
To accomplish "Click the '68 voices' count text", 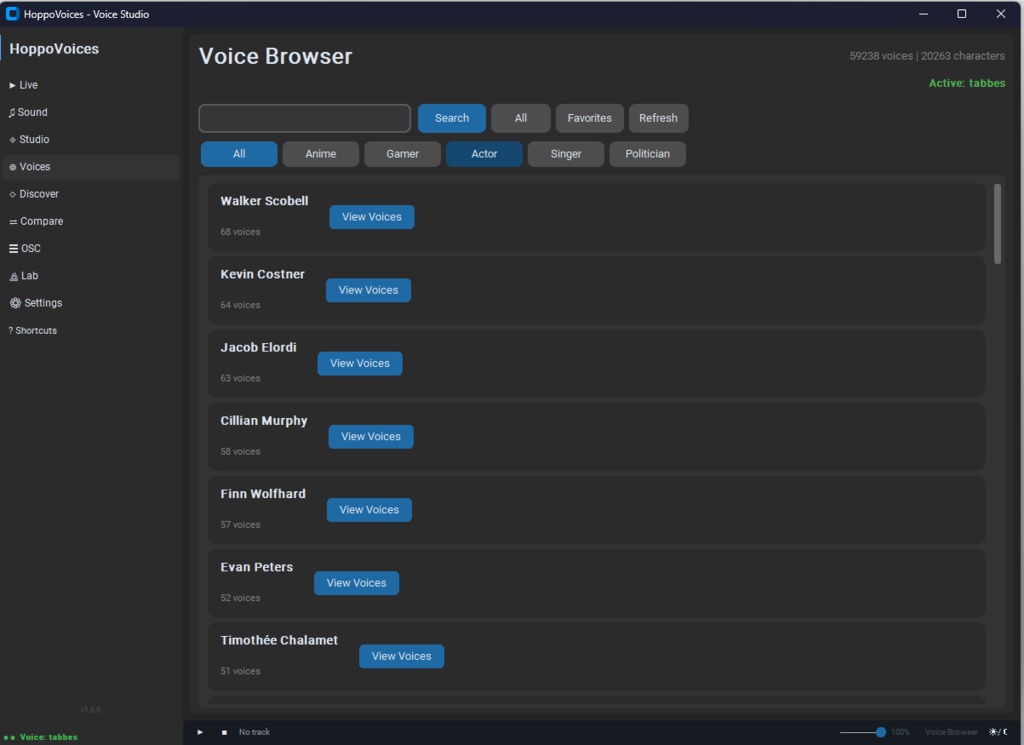I will pyautogui.click(x=240, y=232).
